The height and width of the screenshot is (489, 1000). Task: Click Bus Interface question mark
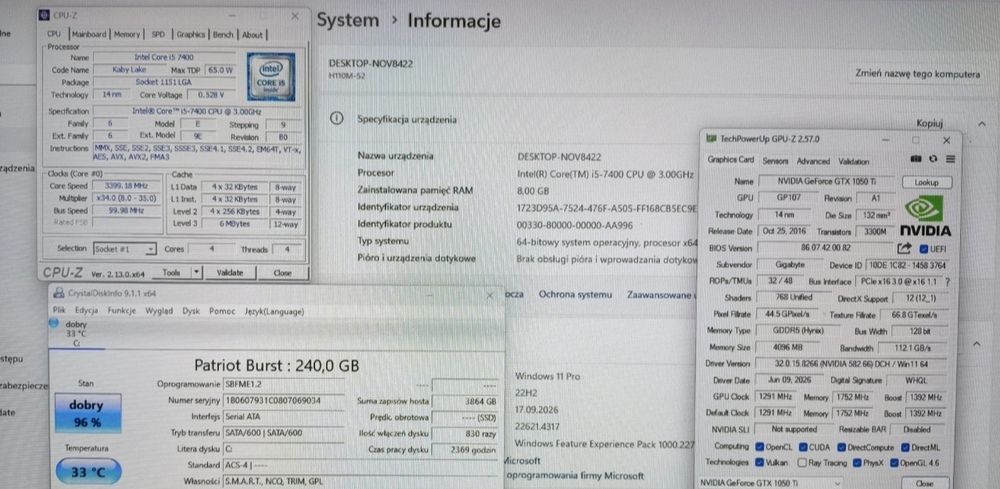(947, 282)
